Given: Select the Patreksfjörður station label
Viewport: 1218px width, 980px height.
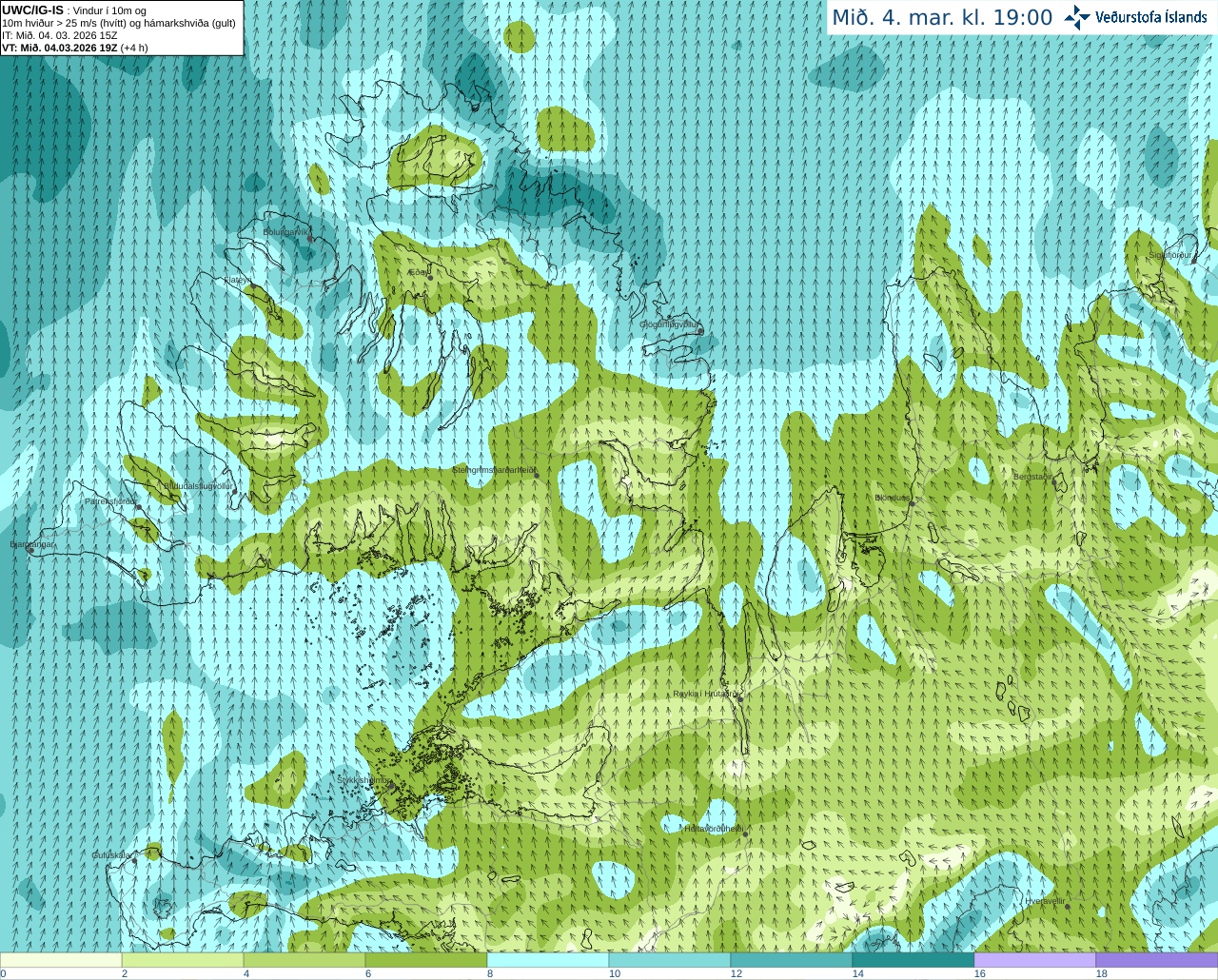Looking at the screenshot, I should coord(111,500).
